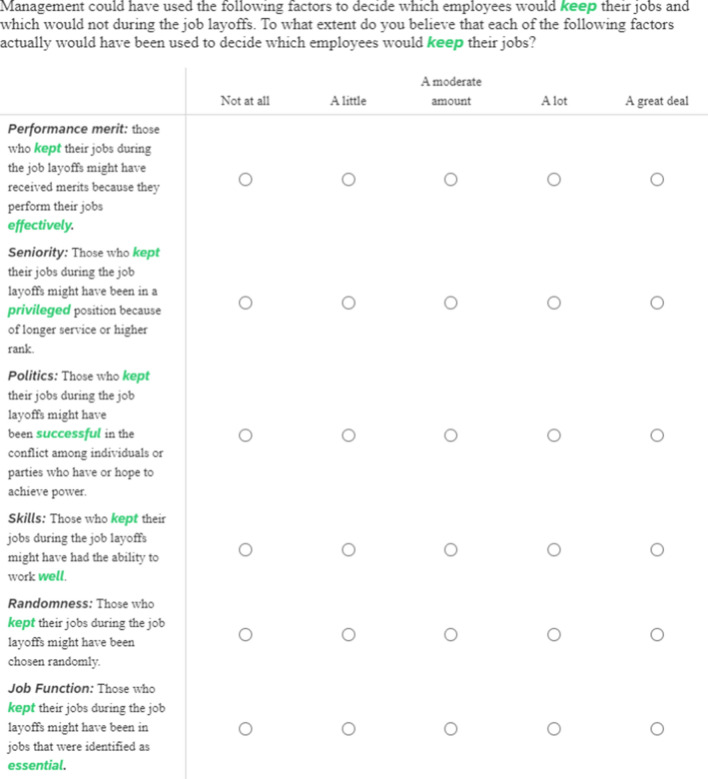Viewport: 708px width, 779px height.
Task: Select 'Not at all' for Performance merit
Action: pos(245,179)
